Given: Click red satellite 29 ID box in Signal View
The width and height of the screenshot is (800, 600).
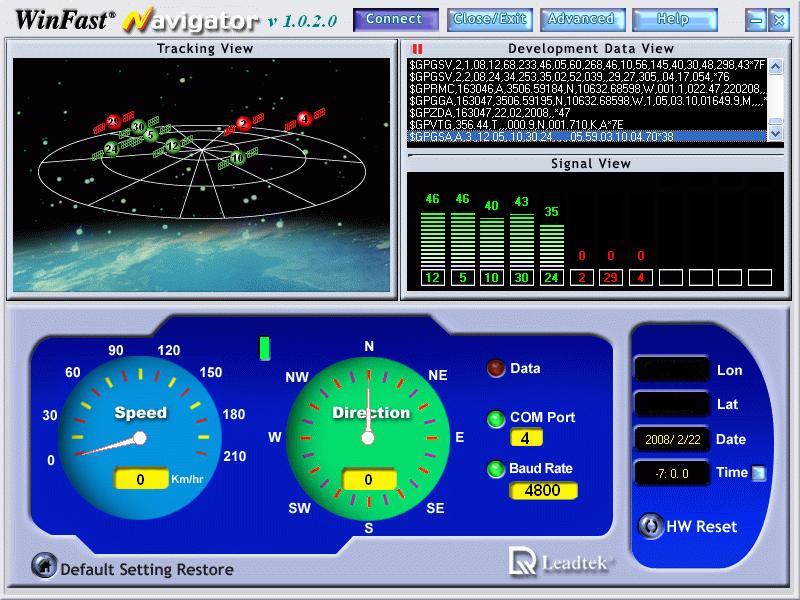Looking at the screenshot, I should point(611,278).
